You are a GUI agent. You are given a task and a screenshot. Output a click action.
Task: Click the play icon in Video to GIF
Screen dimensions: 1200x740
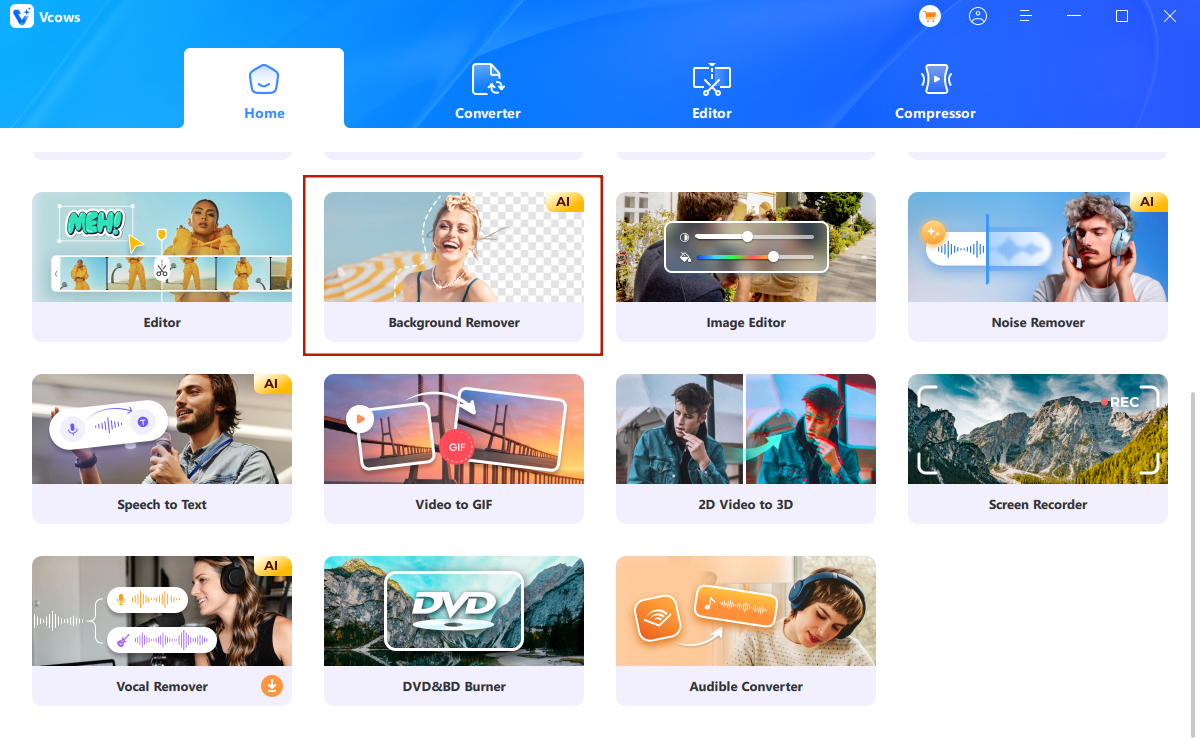(x=360, y=419)
